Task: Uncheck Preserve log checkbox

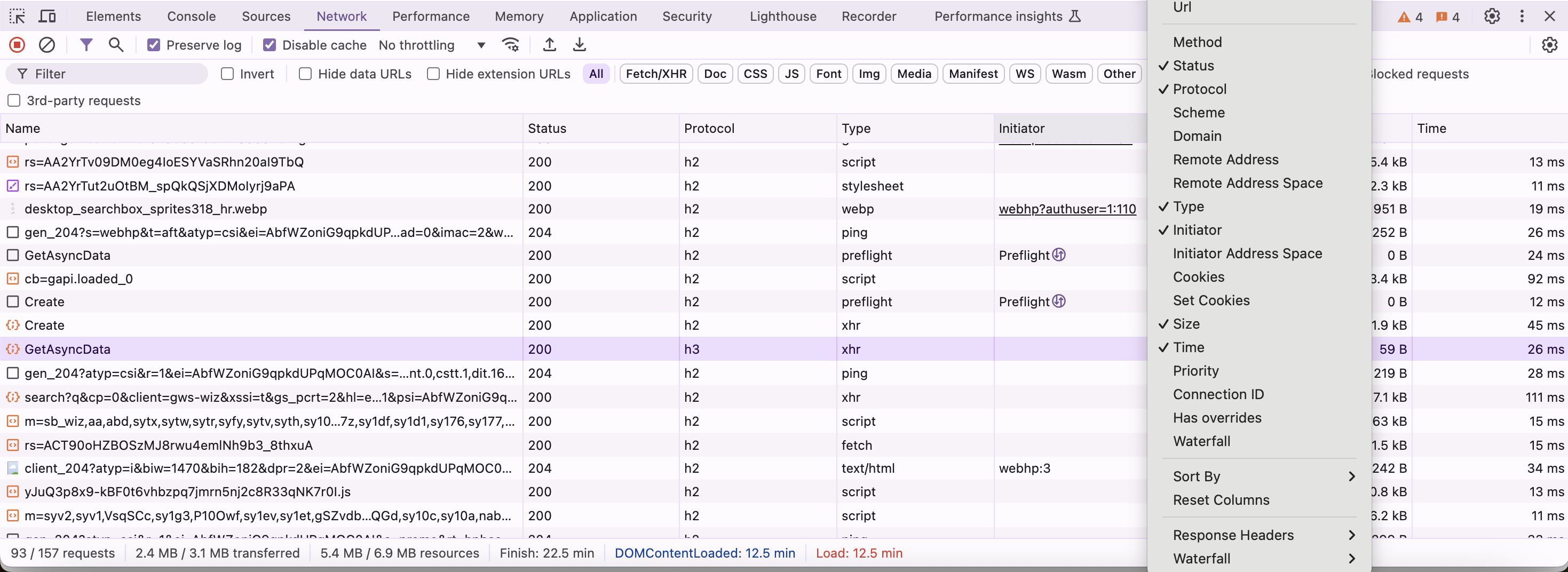Action: pos(153,45)
